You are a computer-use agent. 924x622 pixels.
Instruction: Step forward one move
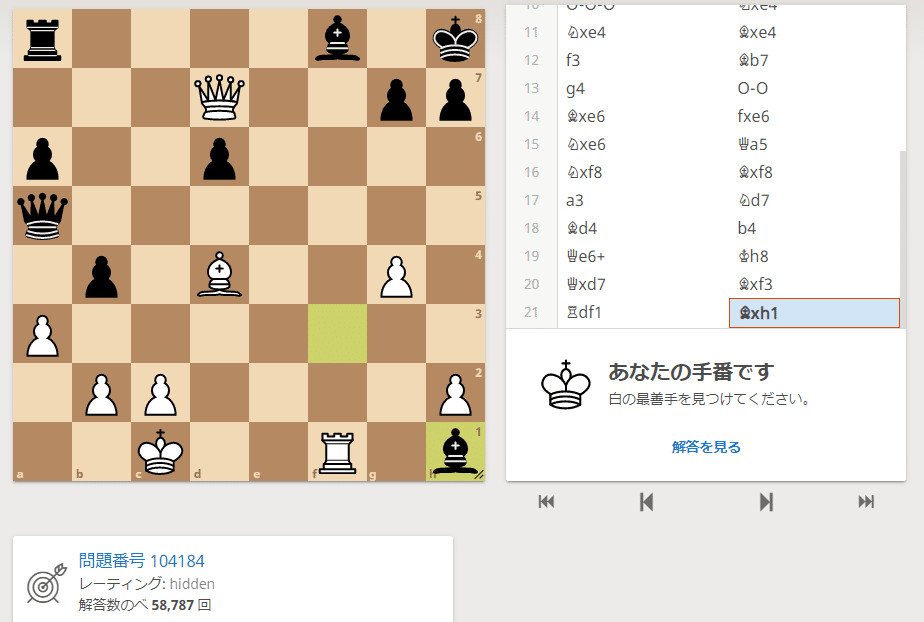coord(765,502)
